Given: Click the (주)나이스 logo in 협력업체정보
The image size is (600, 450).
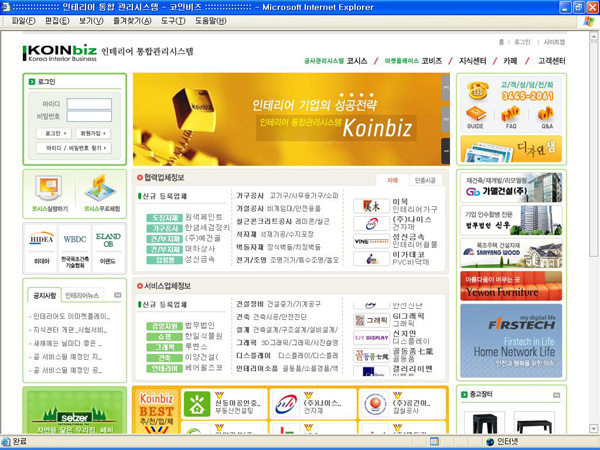Looking at the screenshot, I should (x=371, y=223).
